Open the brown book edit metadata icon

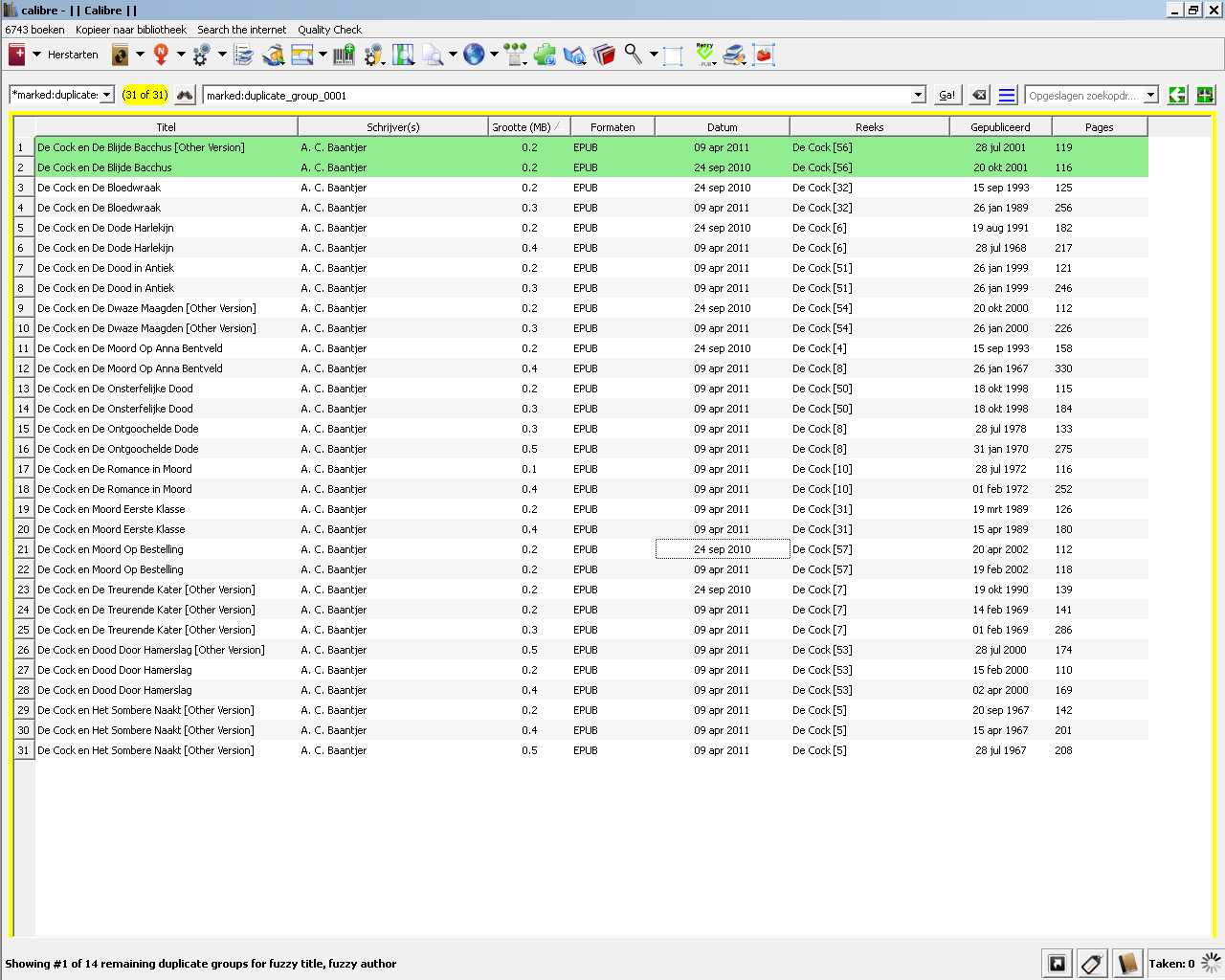121,55
